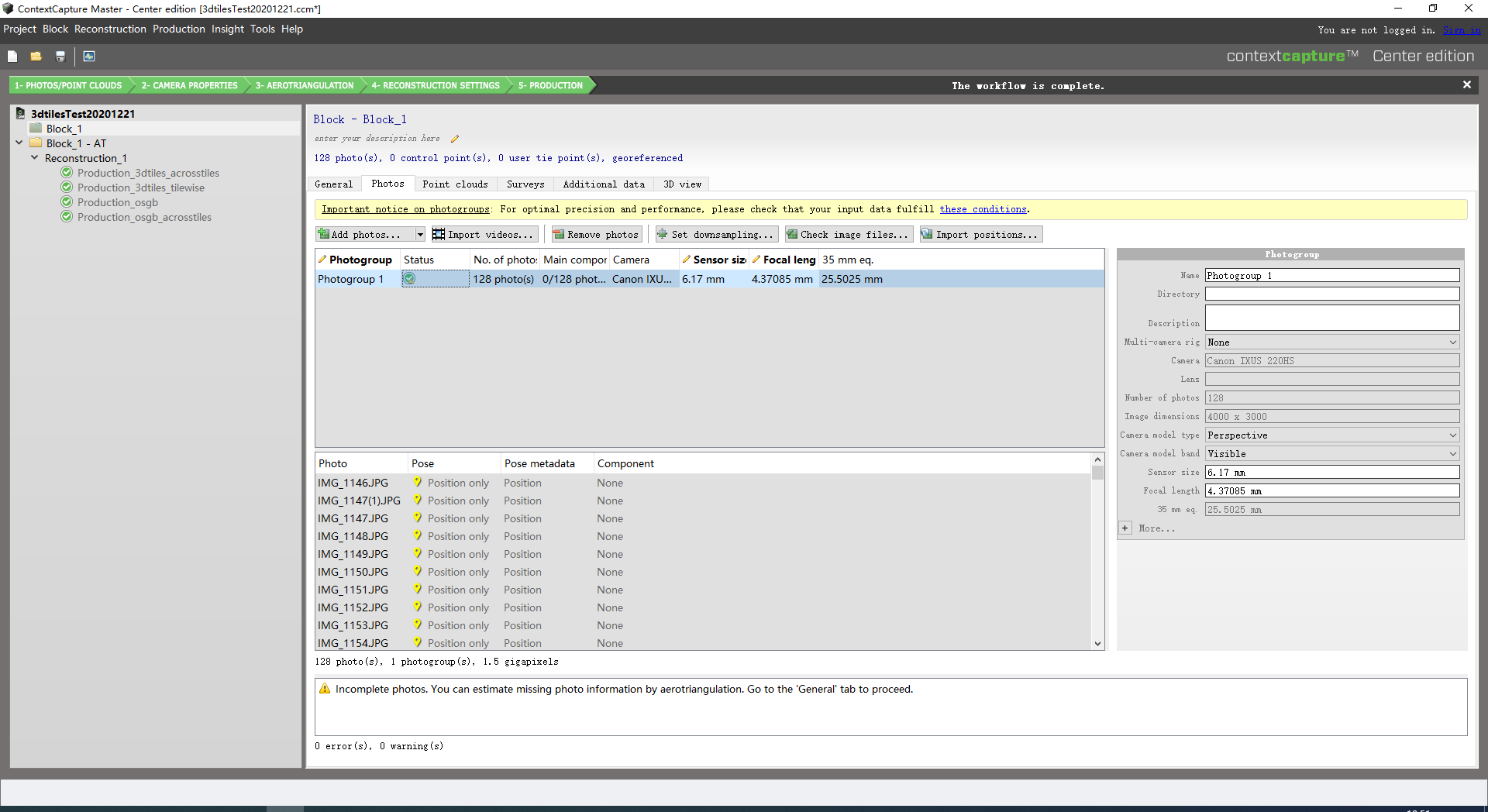The height and width of the screenshot is (812, 1488).
Task: Click Import videos button
Action: [x=484, y=234]
